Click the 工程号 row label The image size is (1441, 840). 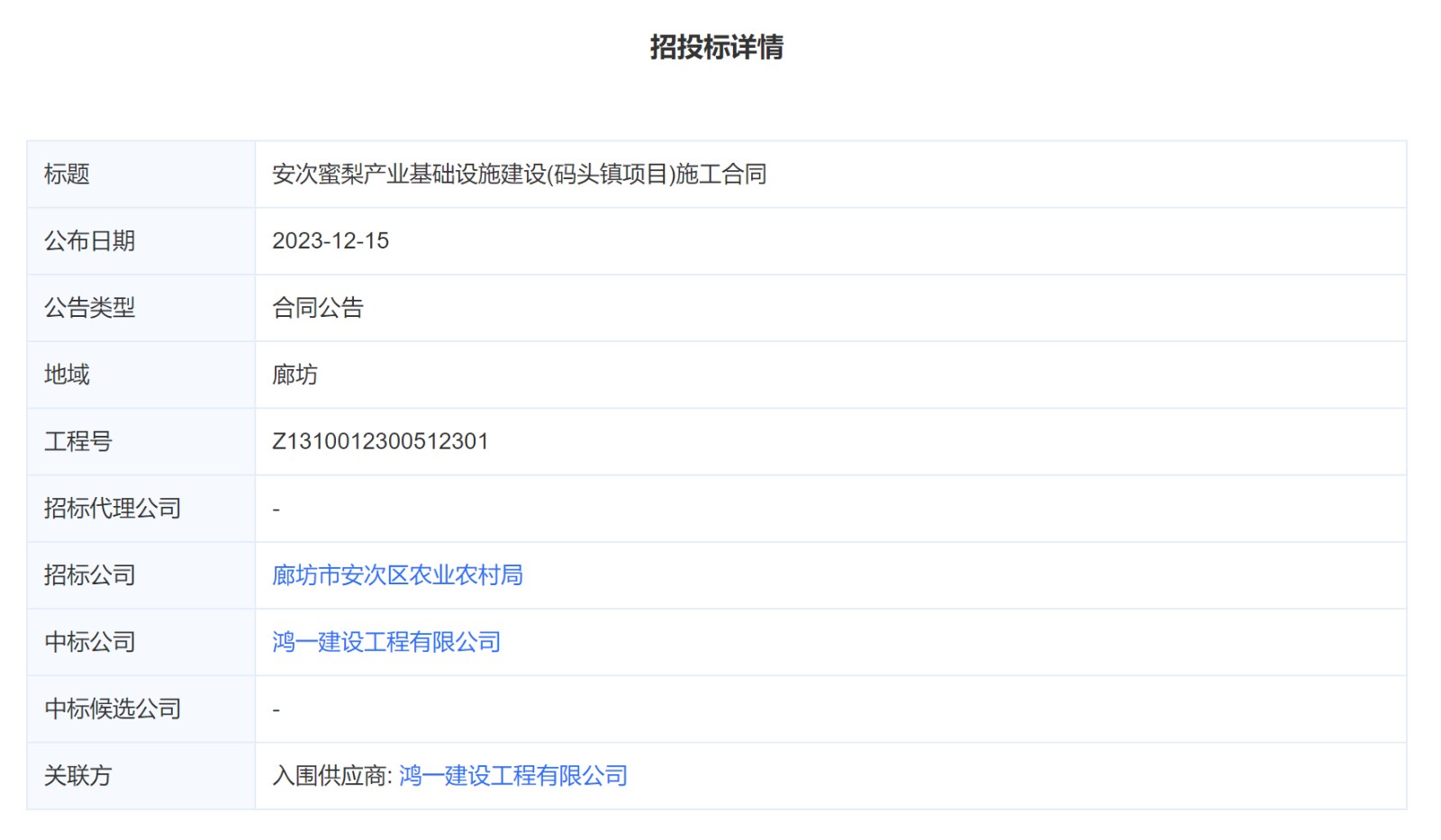pyautogui.click(x=77, y=441)
